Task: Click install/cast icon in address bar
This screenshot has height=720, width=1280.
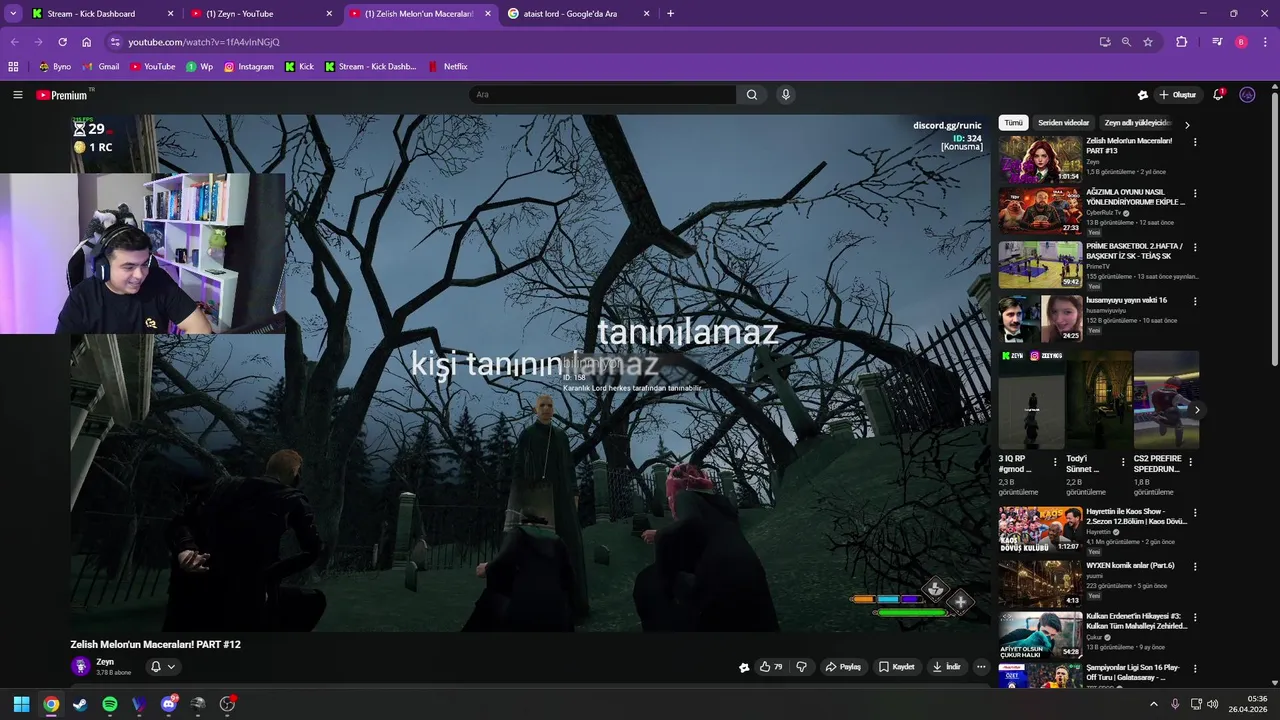Action: [x=1105, y=42]
